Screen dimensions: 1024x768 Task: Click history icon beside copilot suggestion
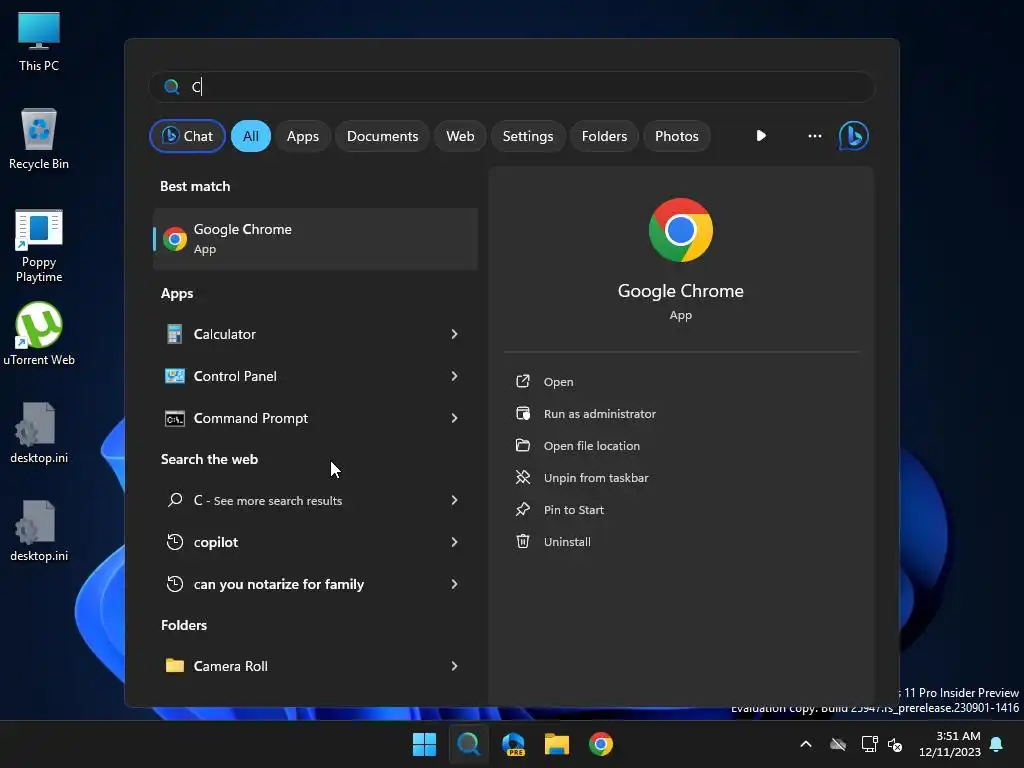[x=174, y=542]
